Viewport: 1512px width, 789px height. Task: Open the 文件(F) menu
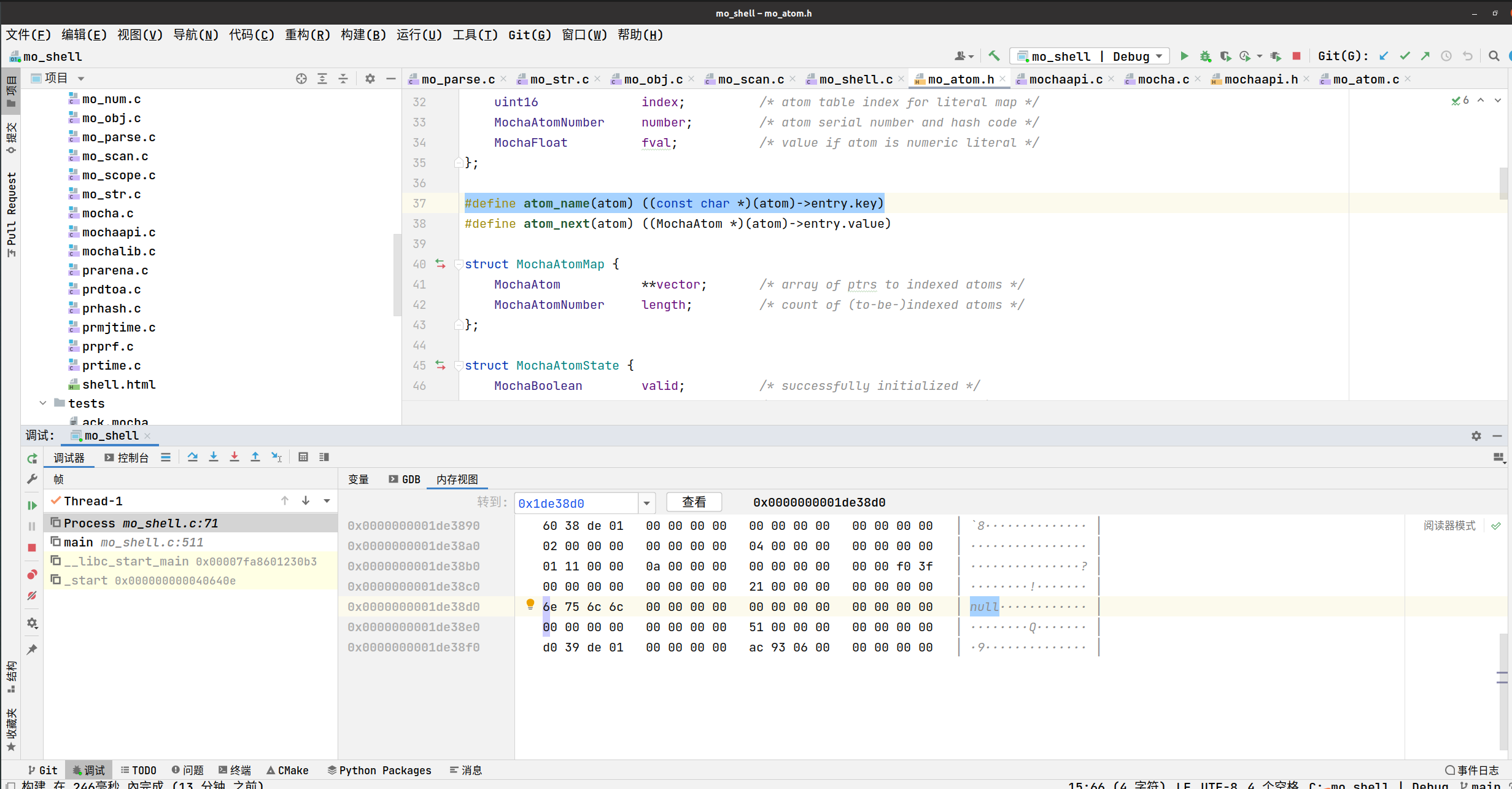pos(28,35)
